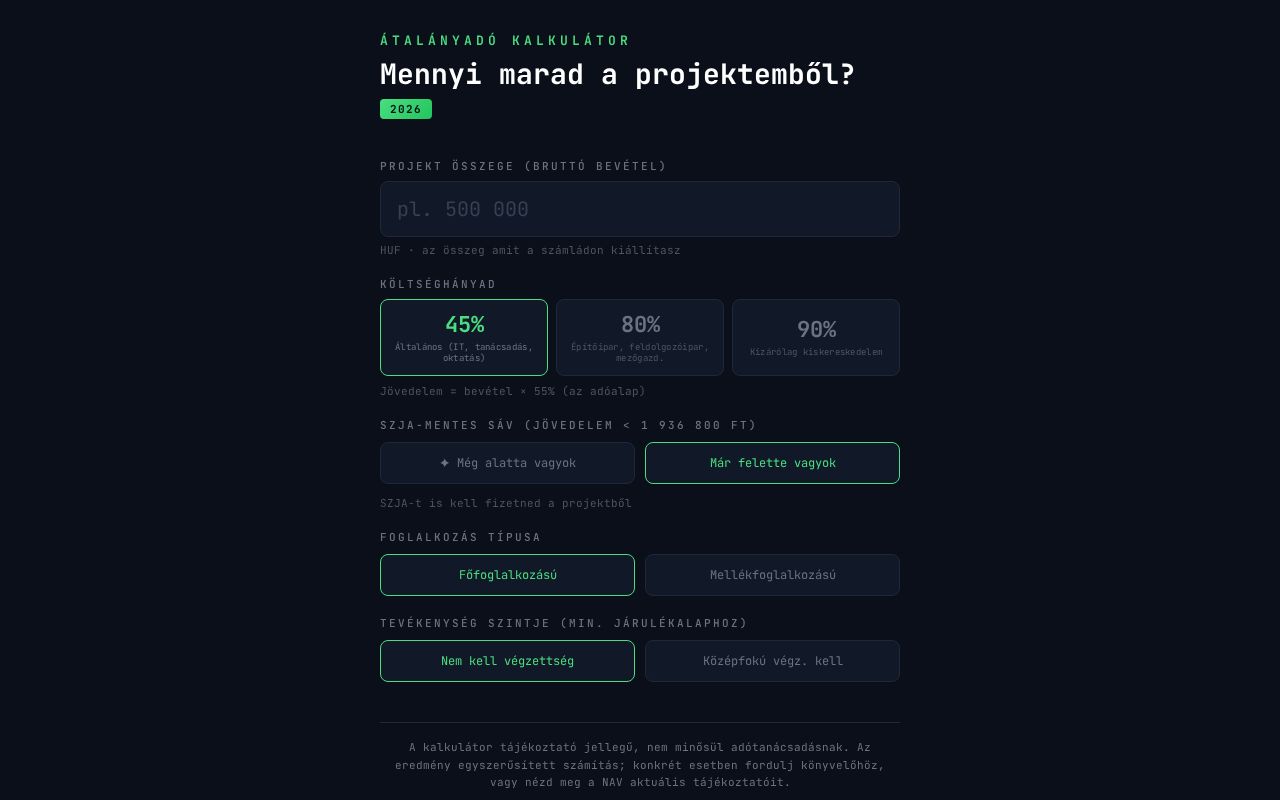Focus the projekt összege input field
1280x800 pixels.
(x=640, y=209)
